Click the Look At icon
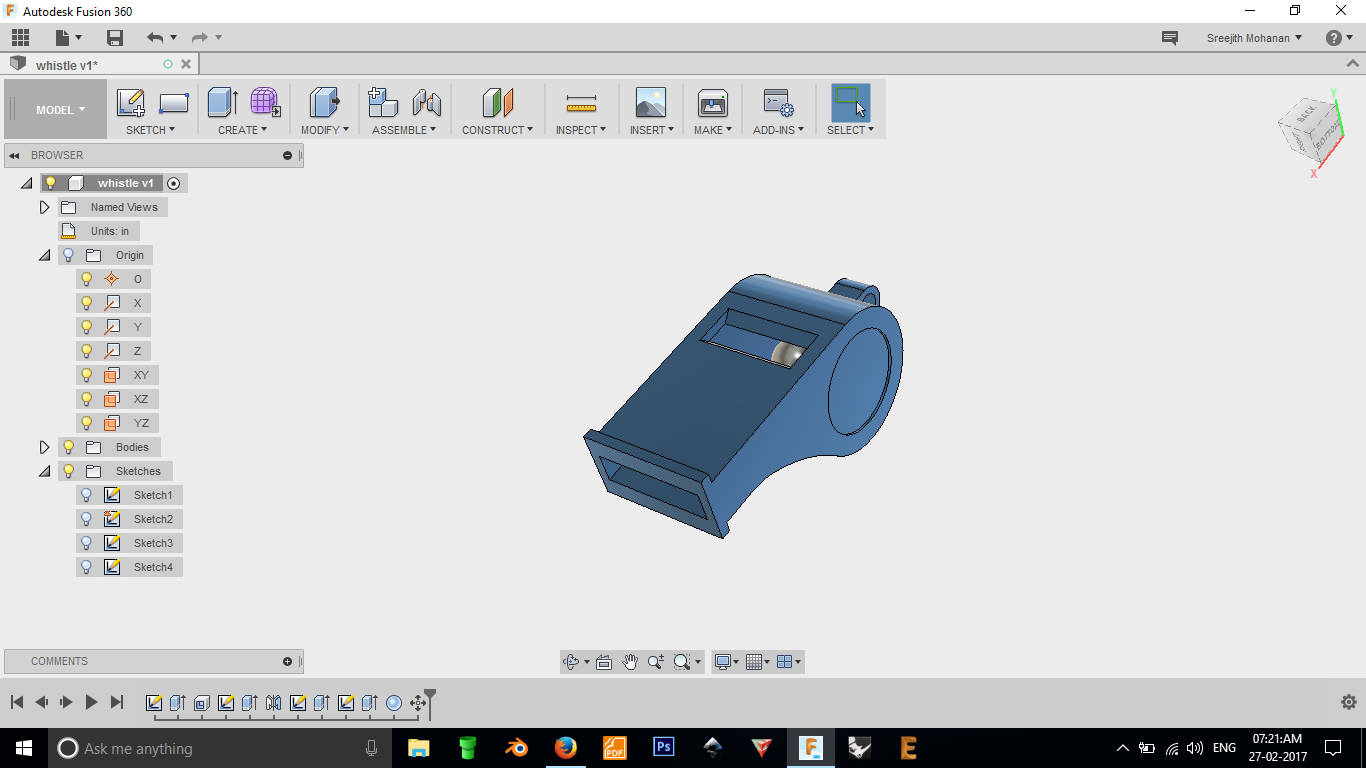This screenshot has width=1366, height=768. point(604,662)
